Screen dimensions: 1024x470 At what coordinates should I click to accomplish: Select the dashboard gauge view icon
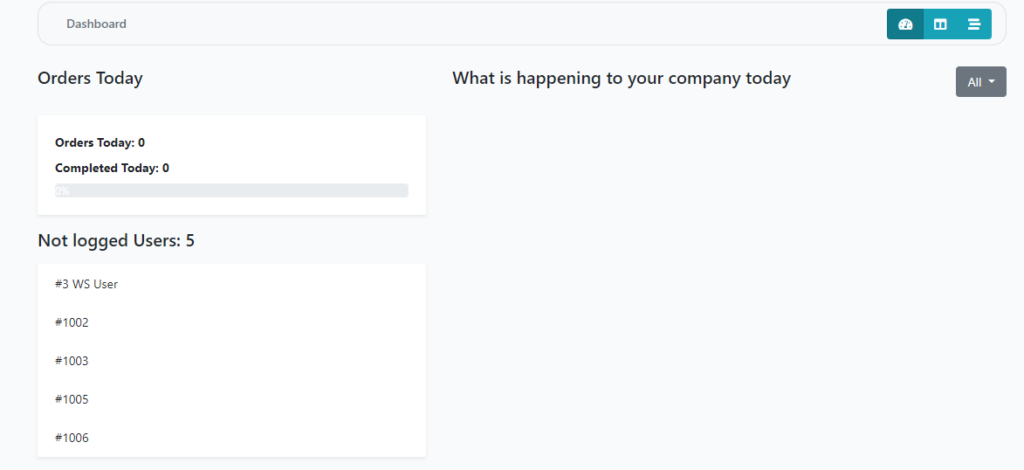[905, 24]
